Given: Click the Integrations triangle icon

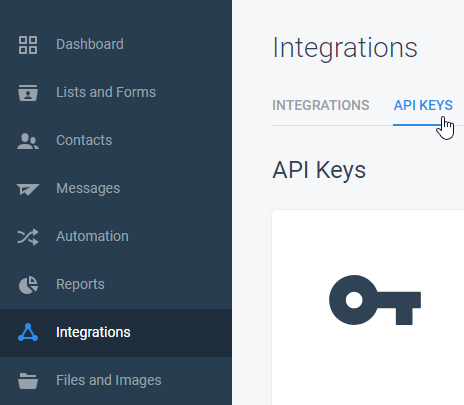Looking at the screenshot, I should (x=28, y=332).
